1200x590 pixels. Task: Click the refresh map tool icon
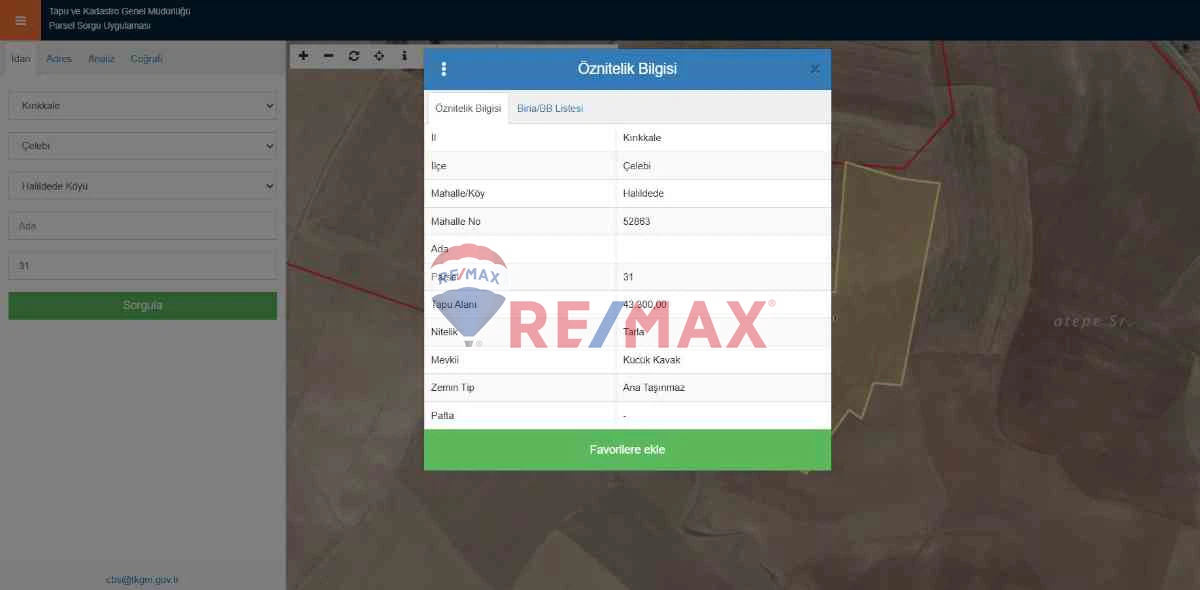[354, 56]
